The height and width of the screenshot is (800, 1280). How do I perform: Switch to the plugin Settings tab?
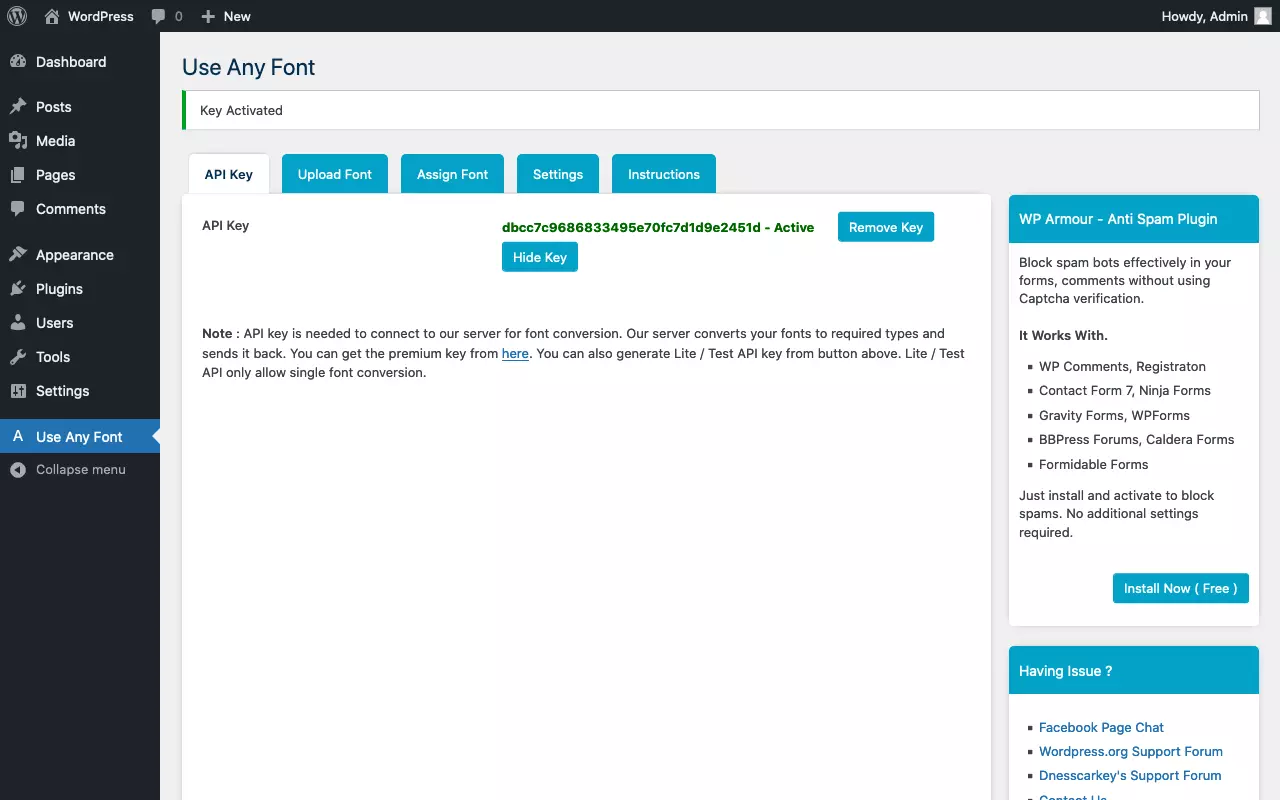[558, 174]
